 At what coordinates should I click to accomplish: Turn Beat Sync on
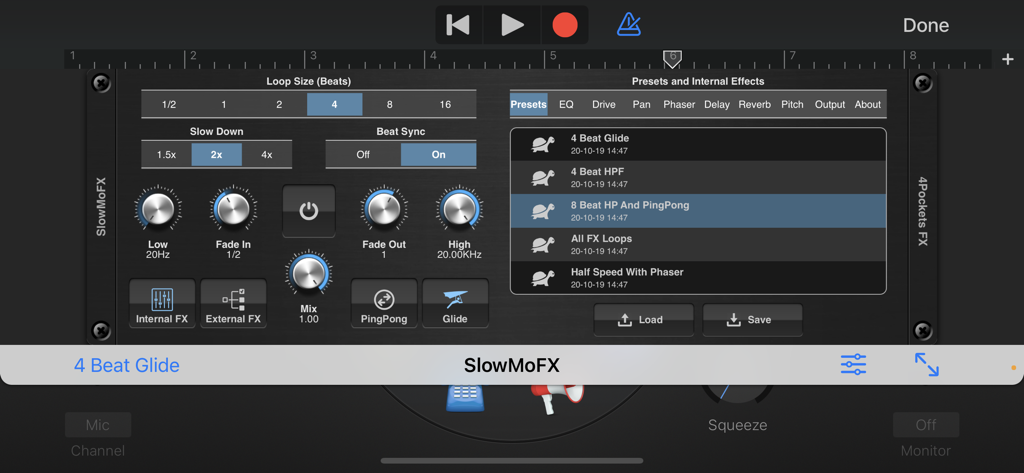point(438,155)
